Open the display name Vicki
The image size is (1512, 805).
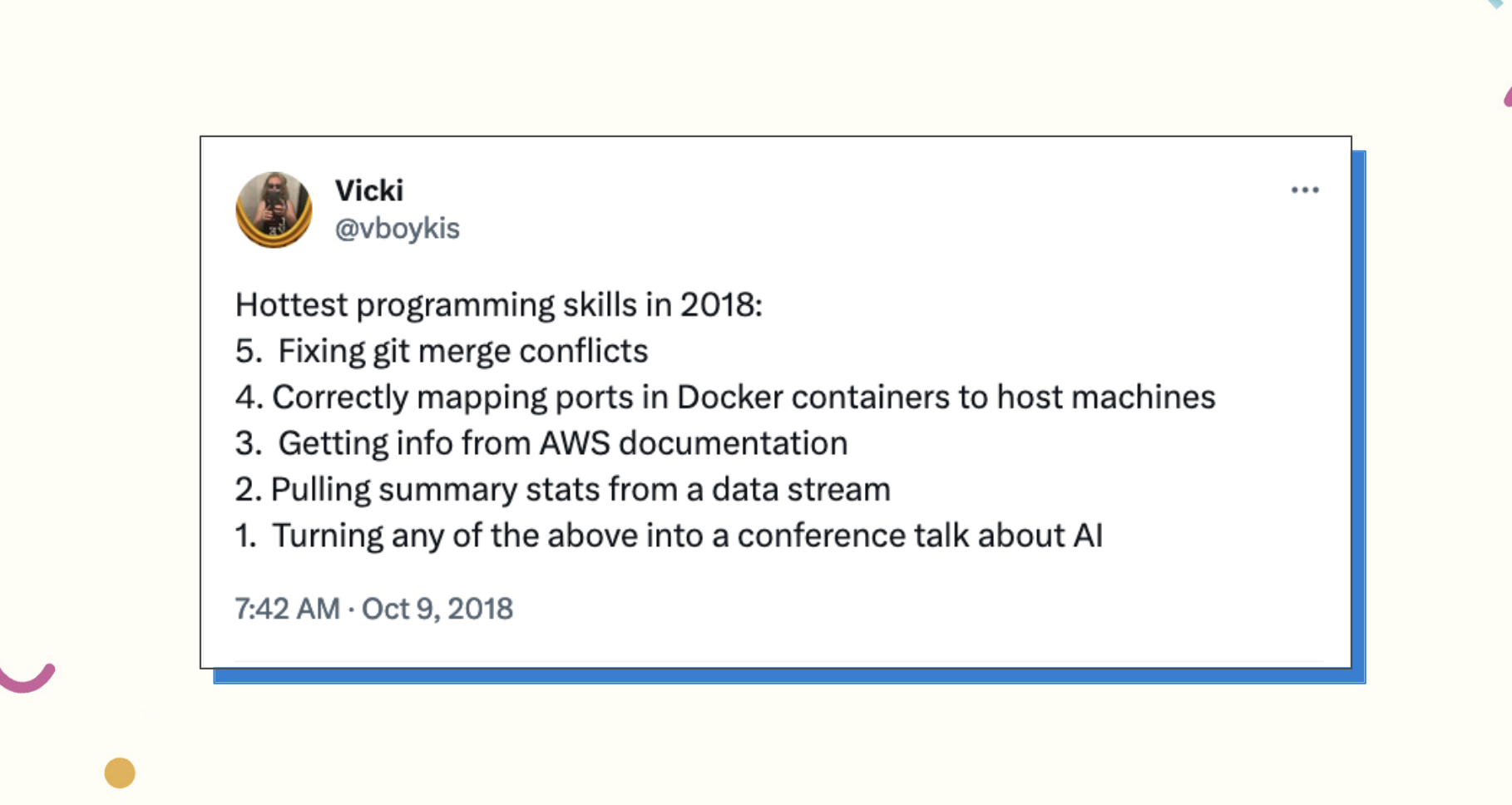coord(369,190)
